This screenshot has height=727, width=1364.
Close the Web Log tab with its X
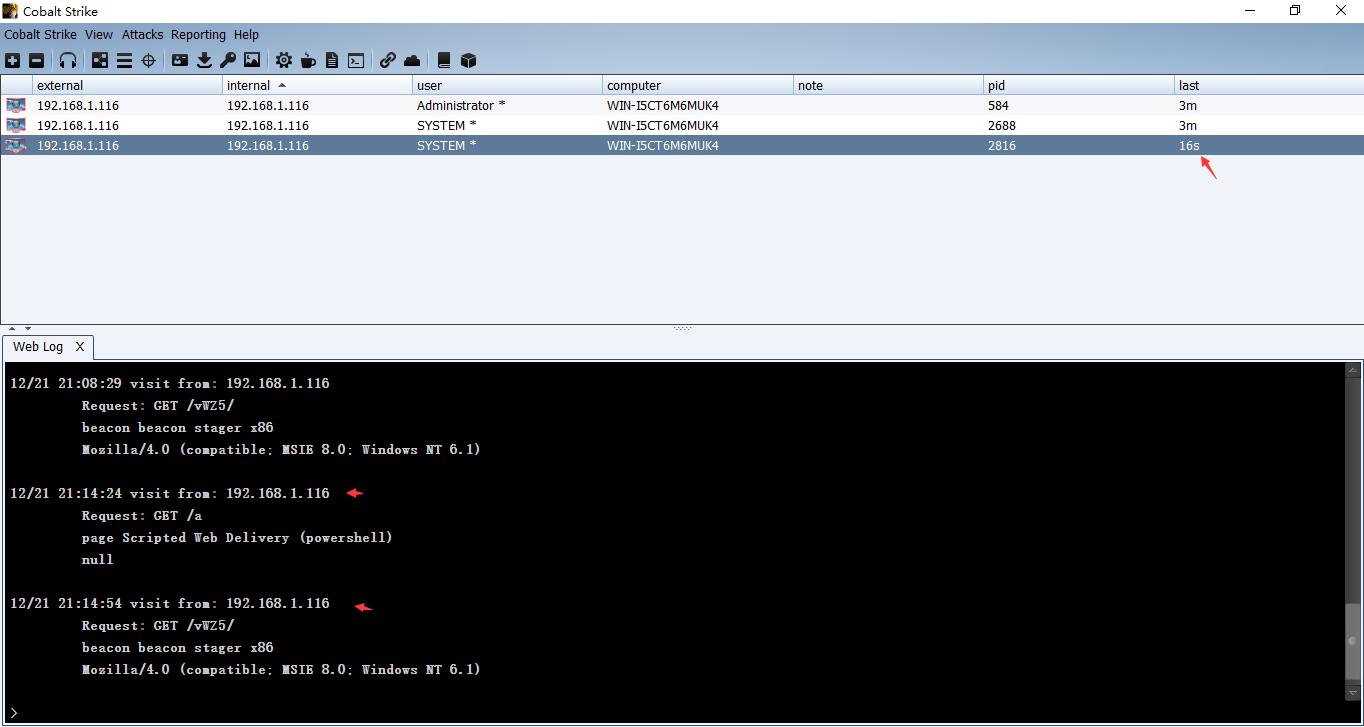pos(80,347)
